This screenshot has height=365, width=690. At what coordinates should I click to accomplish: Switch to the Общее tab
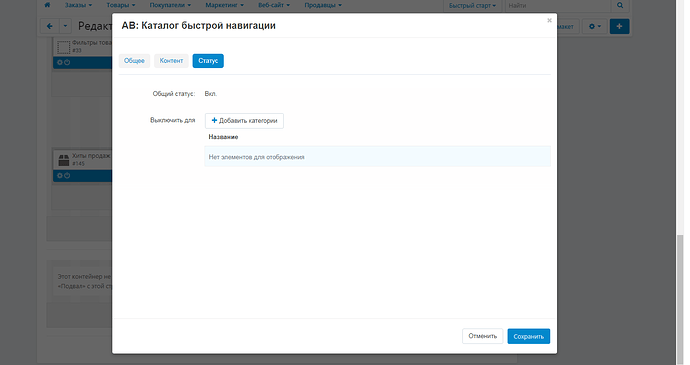134,61
